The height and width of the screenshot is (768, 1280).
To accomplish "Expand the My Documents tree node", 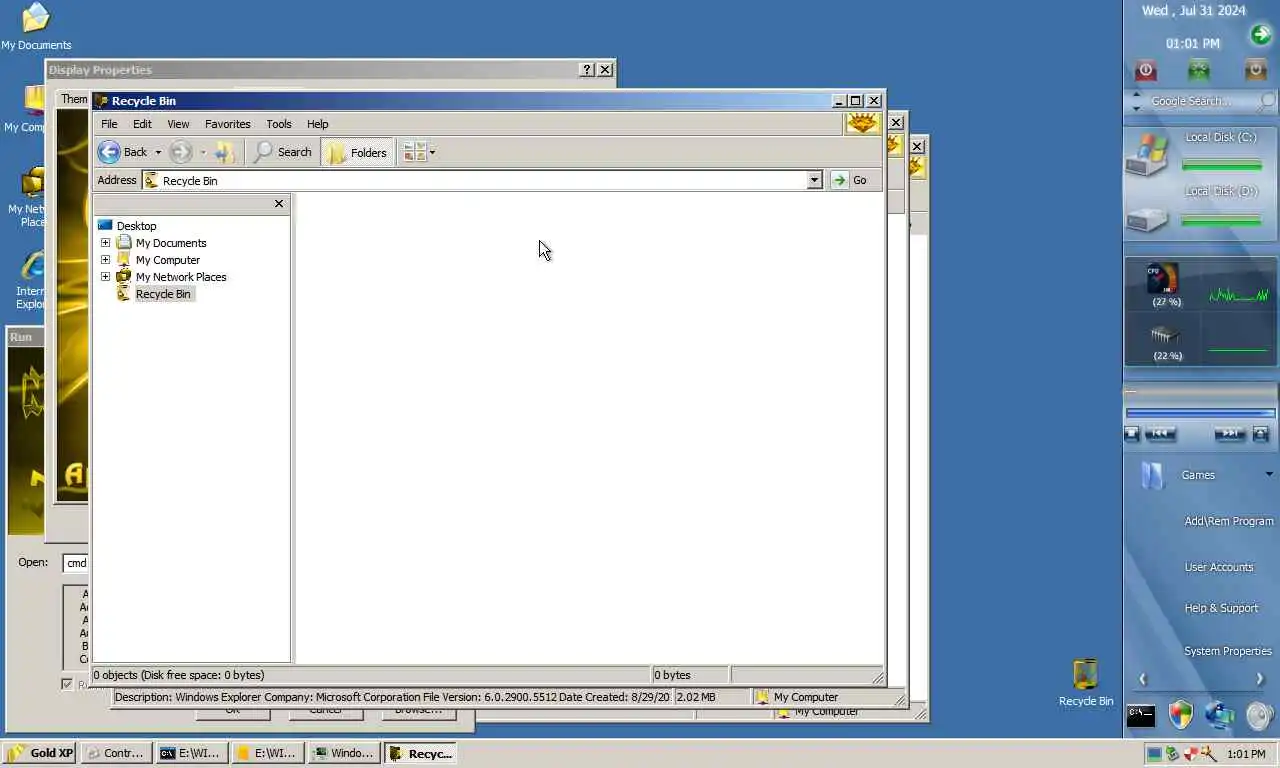I will tap(105, 242).
